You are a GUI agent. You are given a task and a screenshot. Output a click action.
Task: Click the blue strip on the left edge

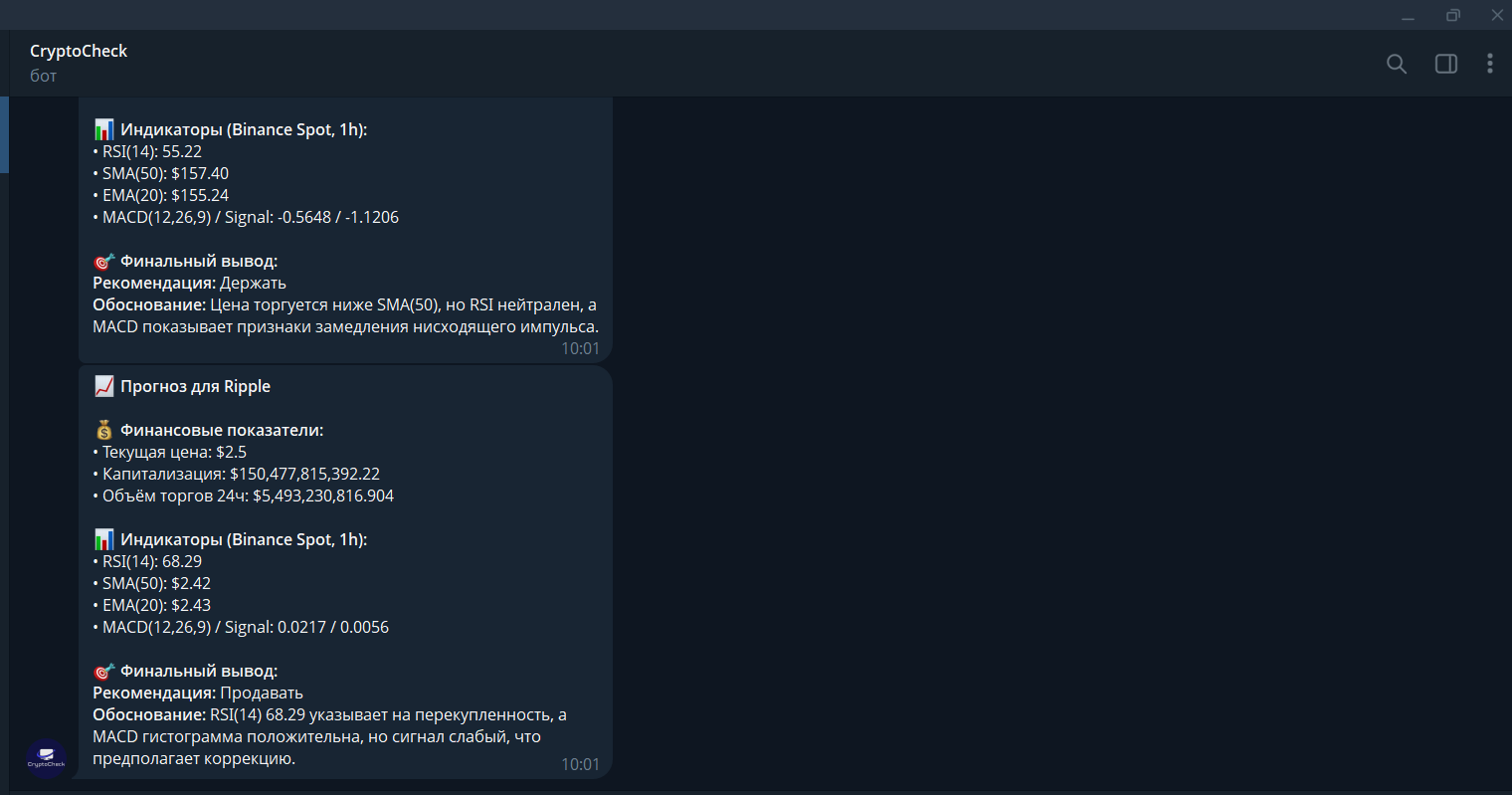[x=4, y=134]
